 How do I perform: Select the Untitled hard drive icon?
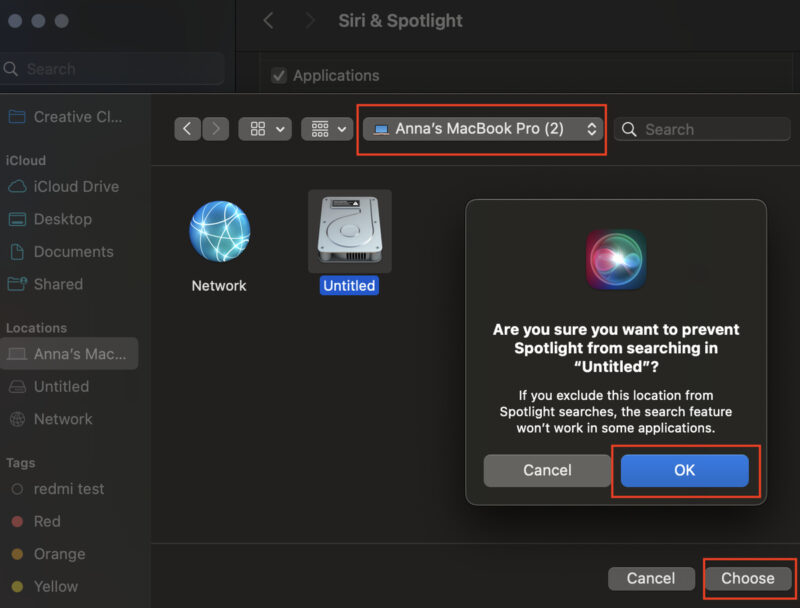(348, 232)
